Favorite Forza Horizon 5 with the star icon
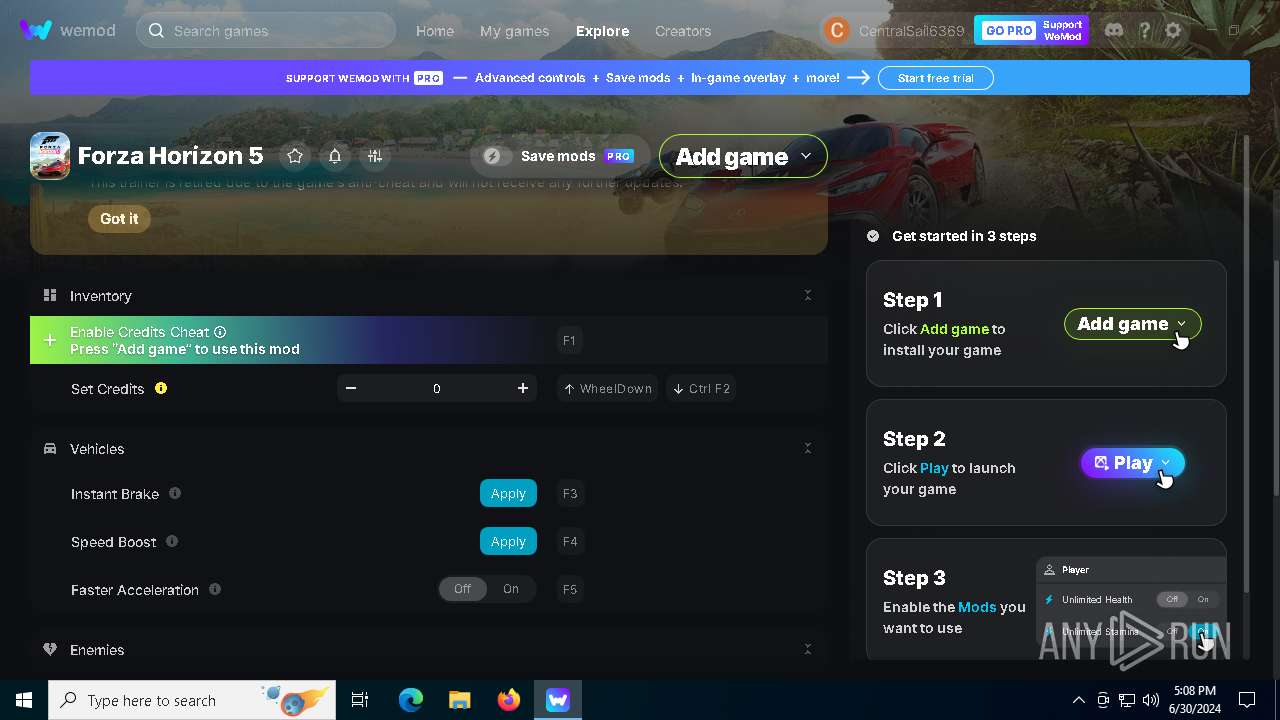The width and height of the screenshot is (1280, 720). (295, 156)
